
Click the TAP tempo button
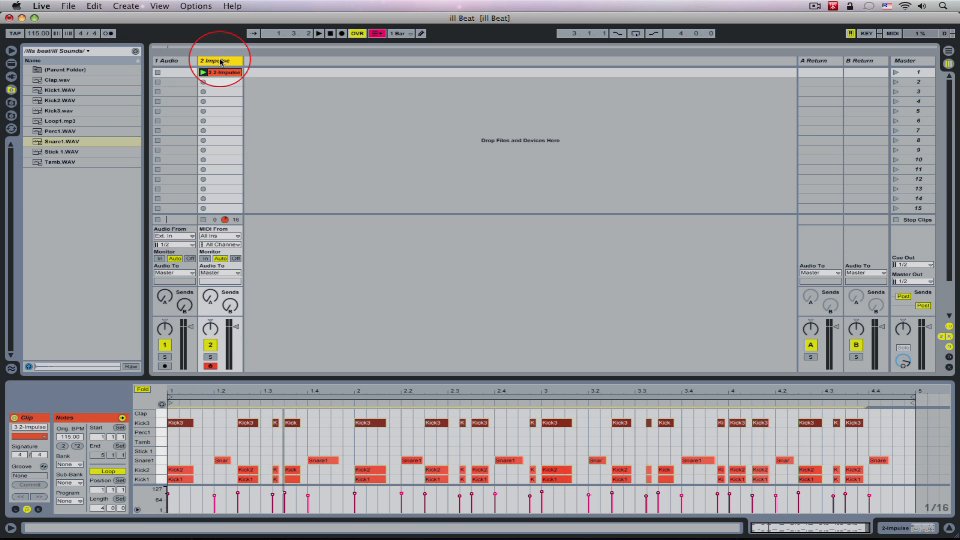[15, 33]
